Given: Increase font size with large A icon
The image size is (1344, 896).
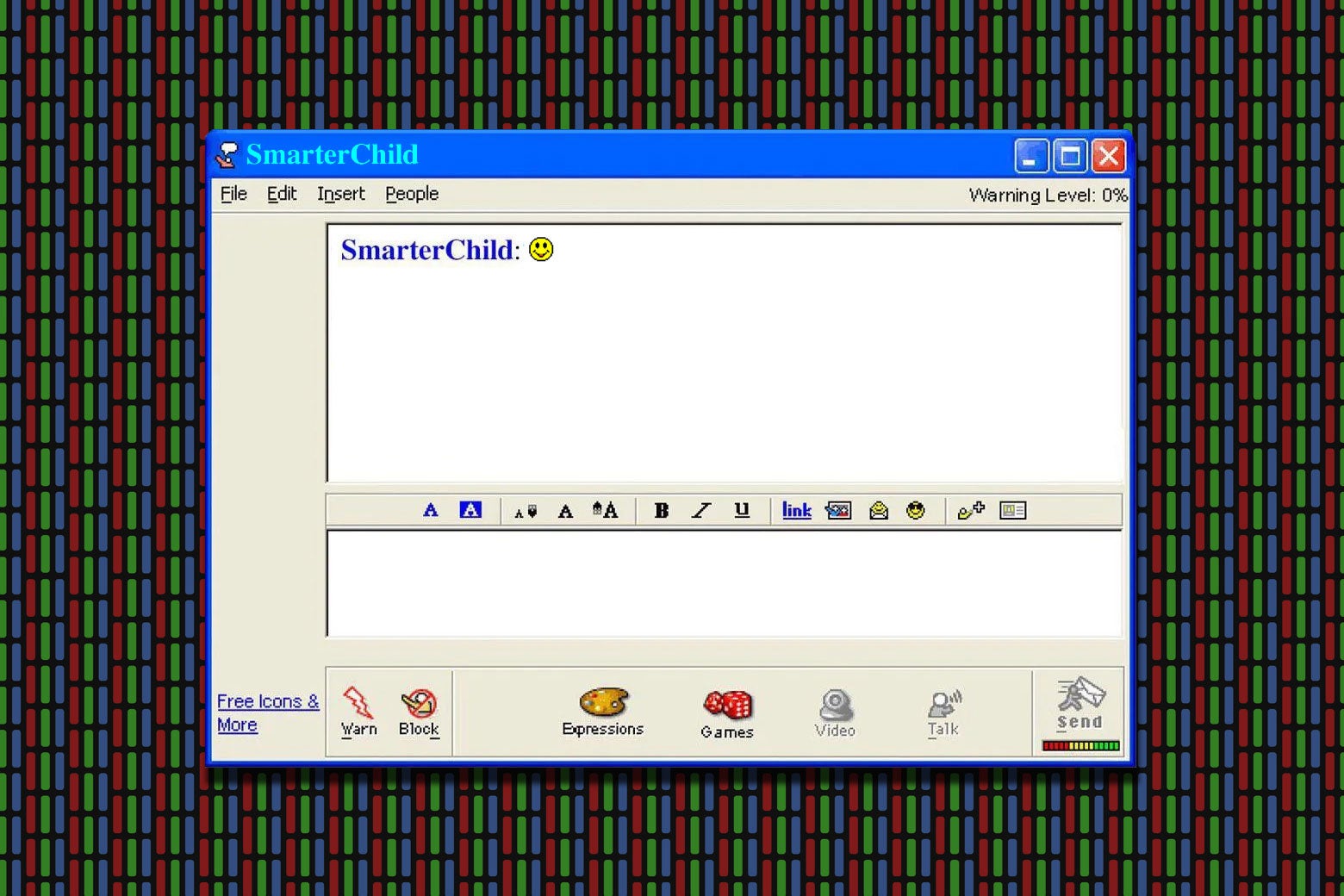Looking at the screenshot, I should click(x=605, y=510).
